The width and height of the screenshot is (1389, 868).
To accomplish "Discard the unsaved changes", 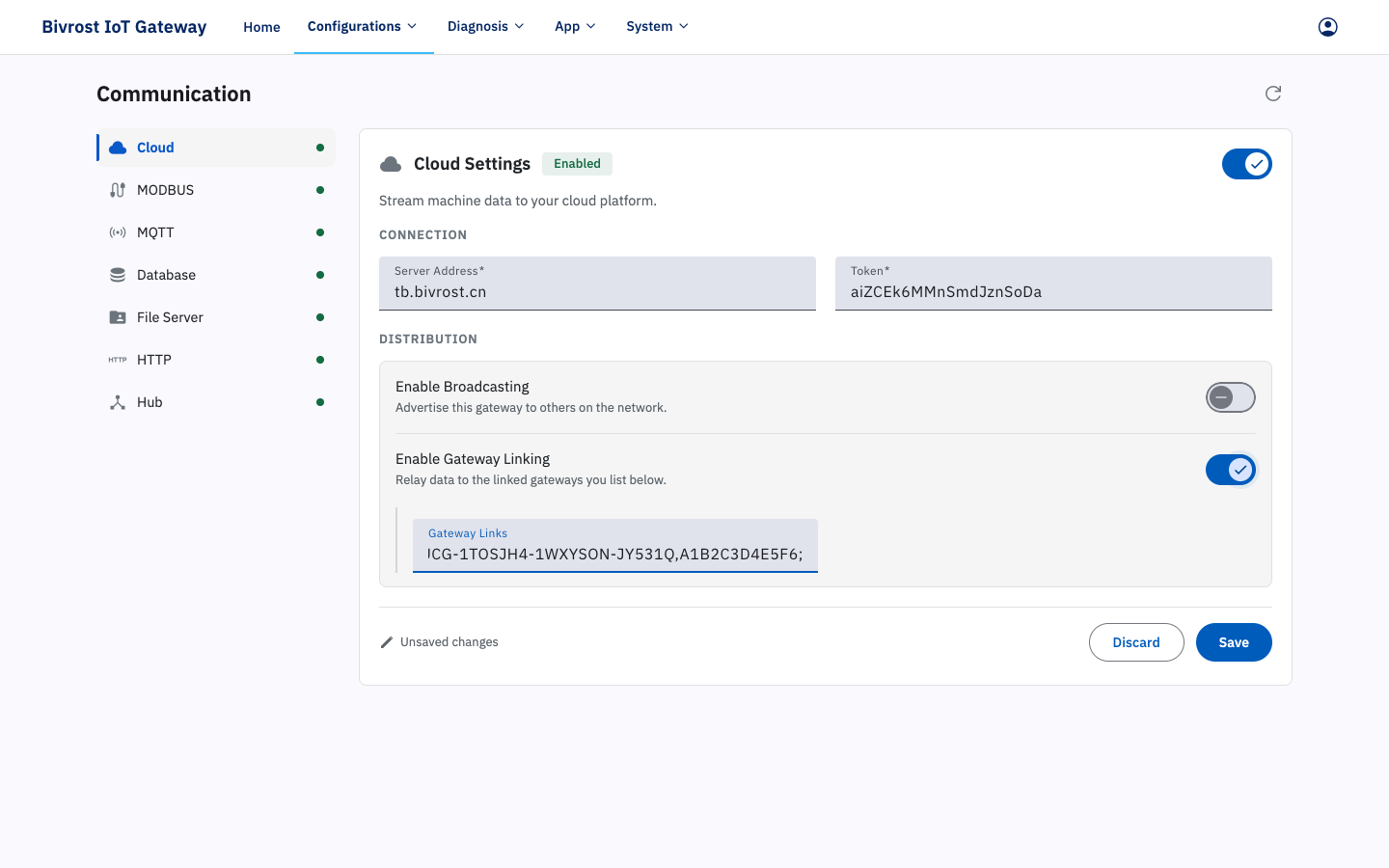I will pyautogui.click(x=1136, y=642).
